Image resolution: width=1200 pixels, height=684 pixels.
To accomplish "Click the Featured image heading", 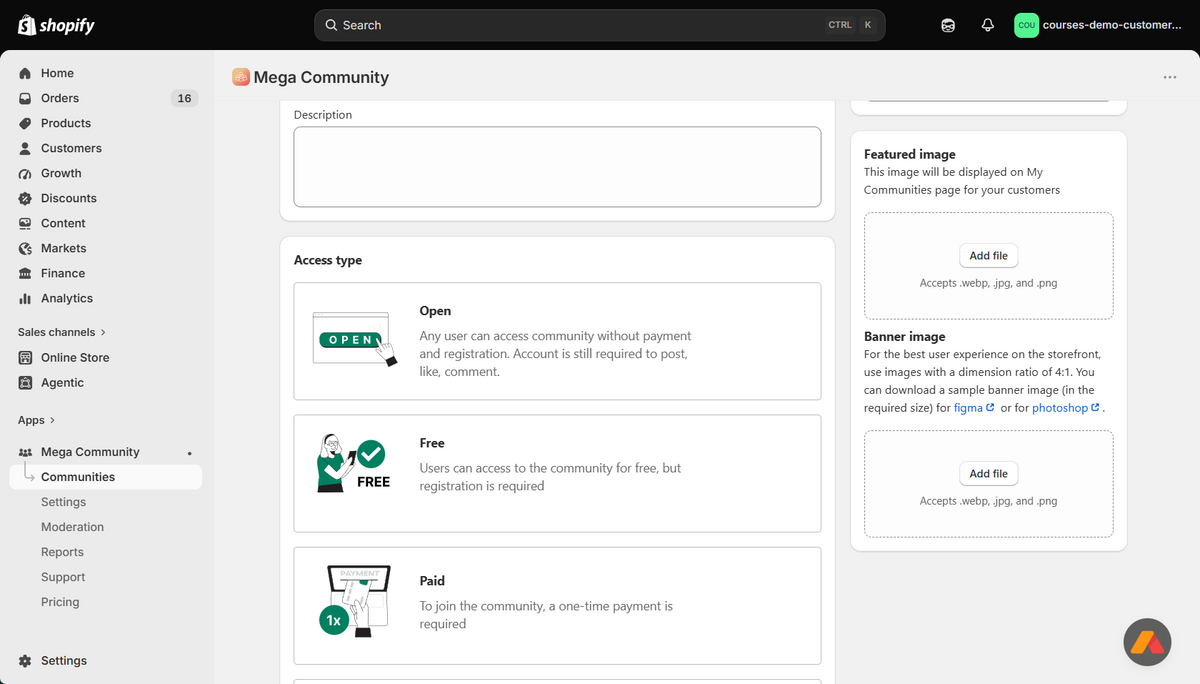I will (910, 154).
